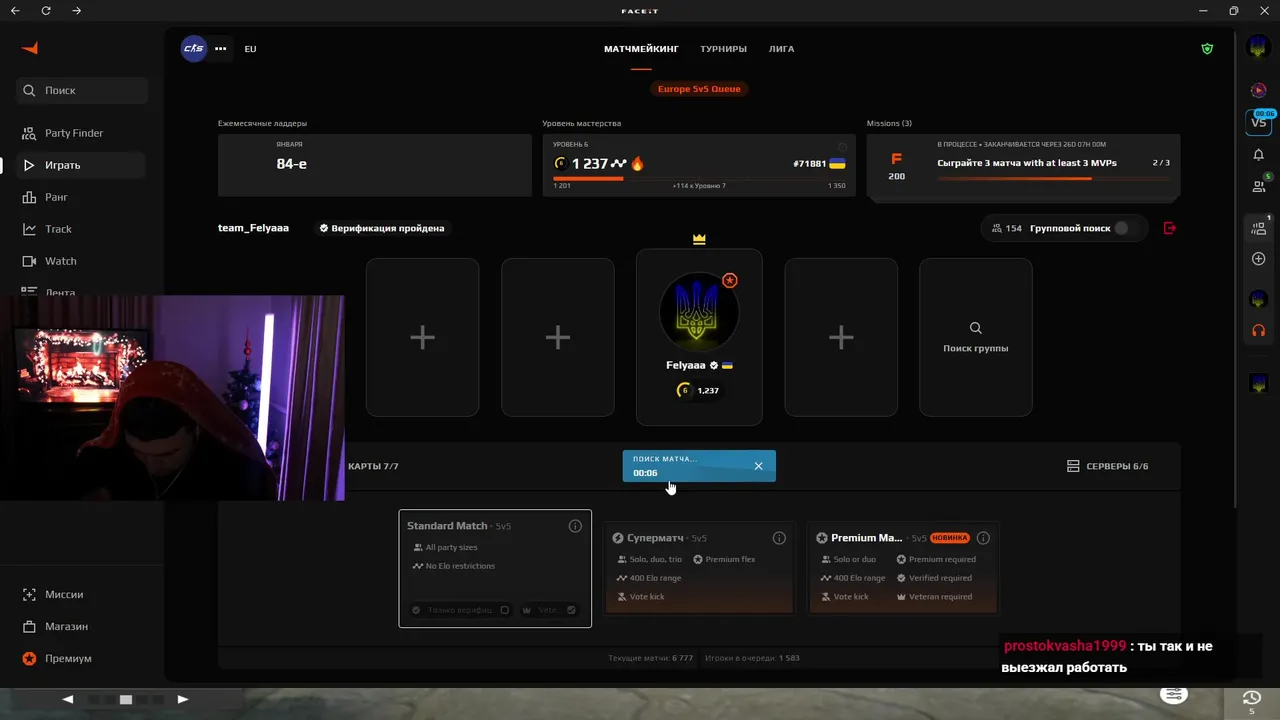This screenshot has height=720, width=1280.
Task: Show info for Суперматч
Action: (779, 538)
